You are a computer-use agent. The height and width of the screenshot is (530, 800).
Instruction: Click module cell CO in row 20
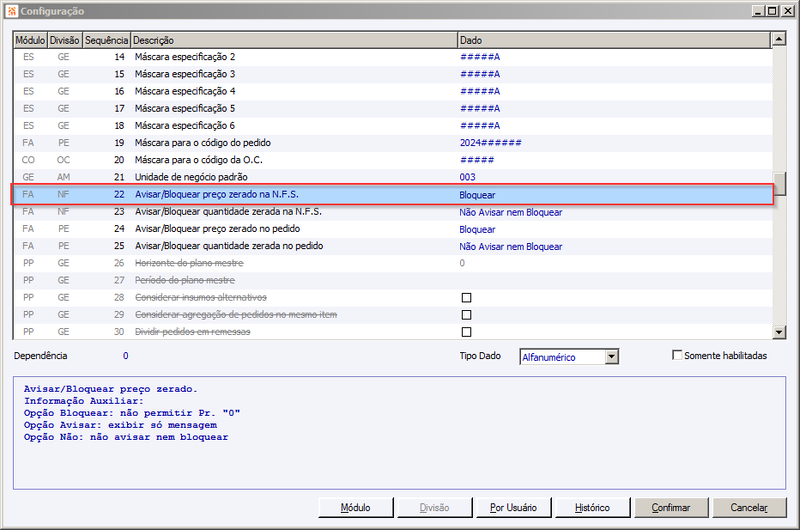tap(28, 160)
